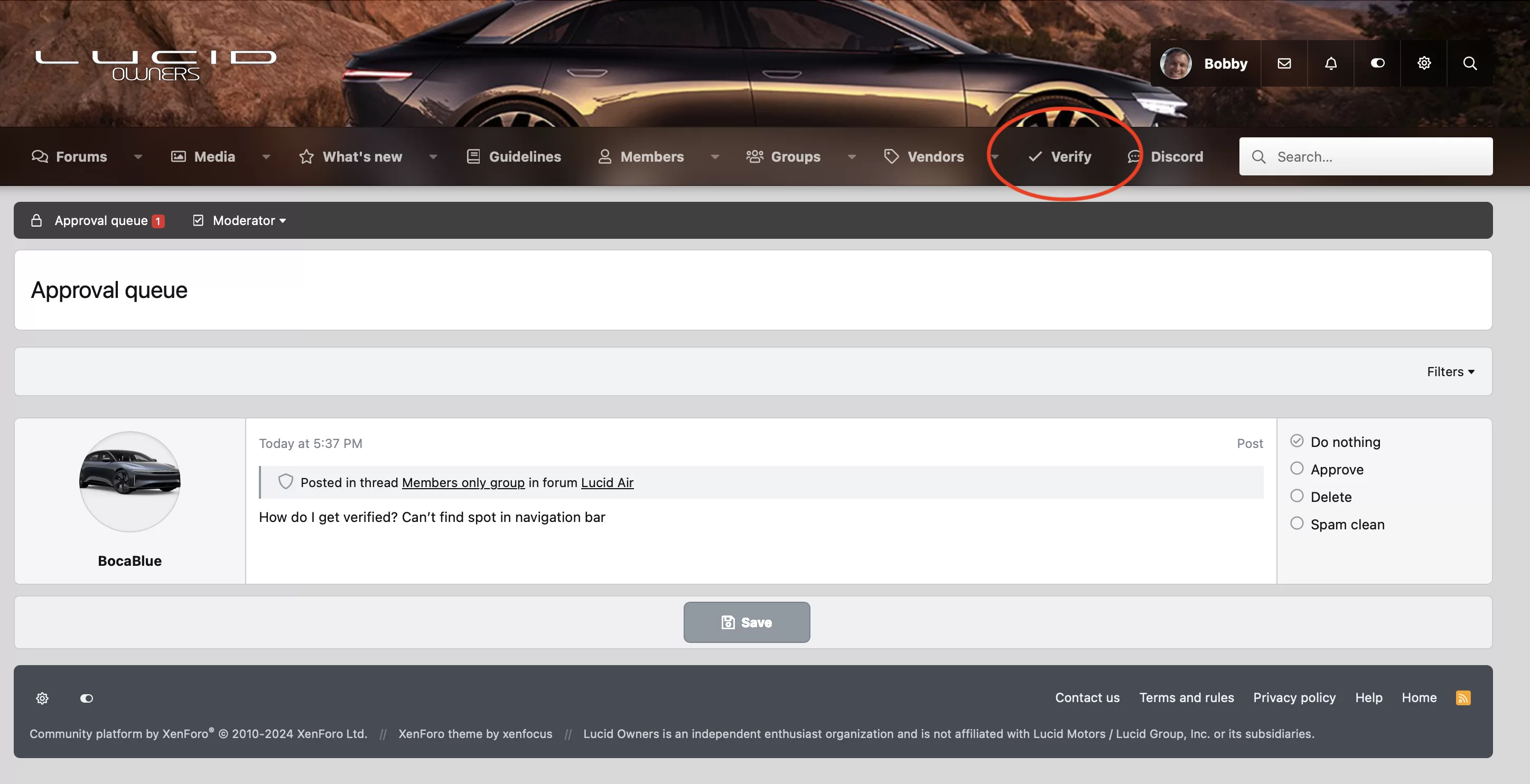Click the orange RSS feed icon
The image size is (1530, 784).
click(1463, 697)
